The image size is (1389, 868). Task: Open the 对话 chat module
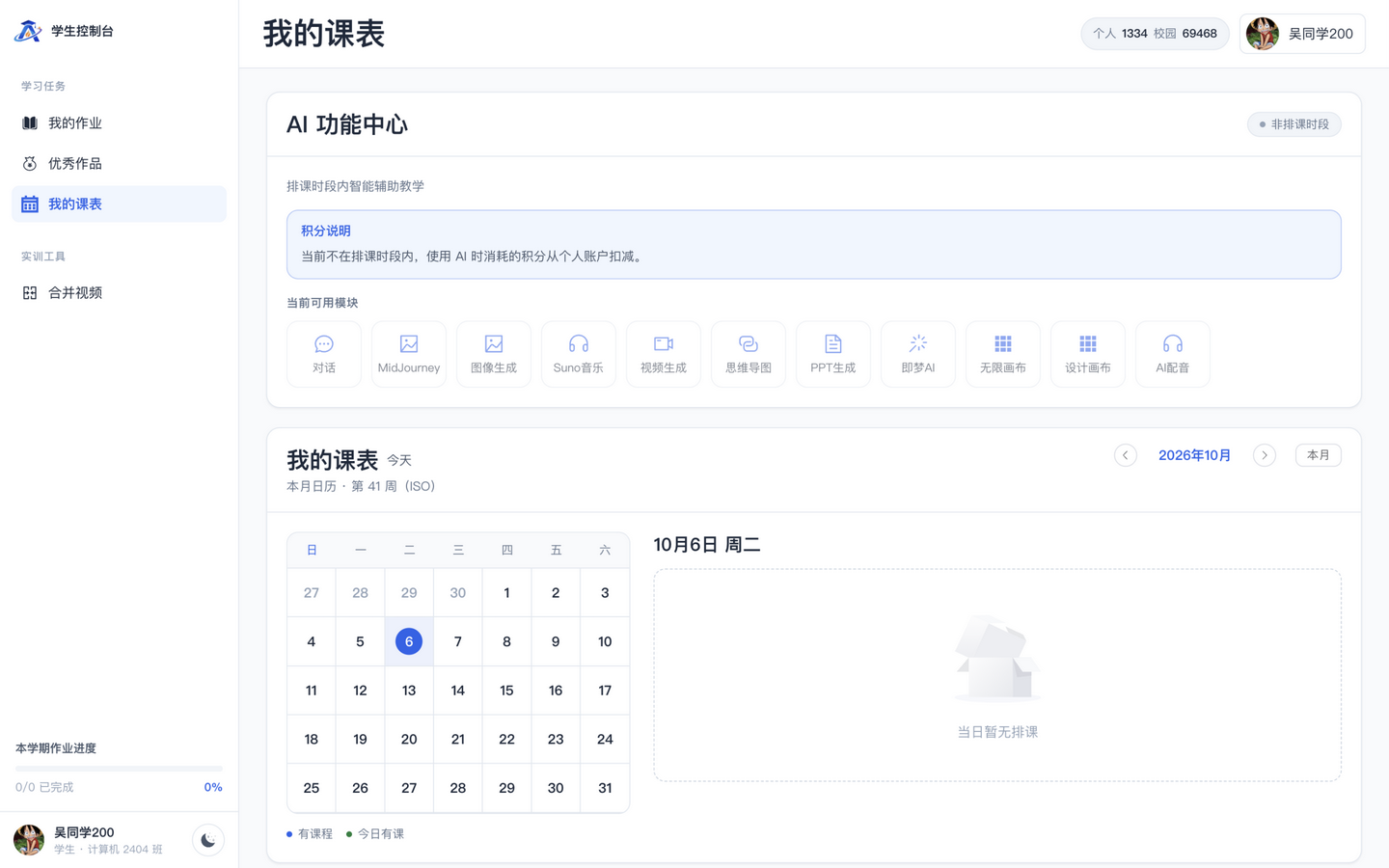(x=324, y=354)
